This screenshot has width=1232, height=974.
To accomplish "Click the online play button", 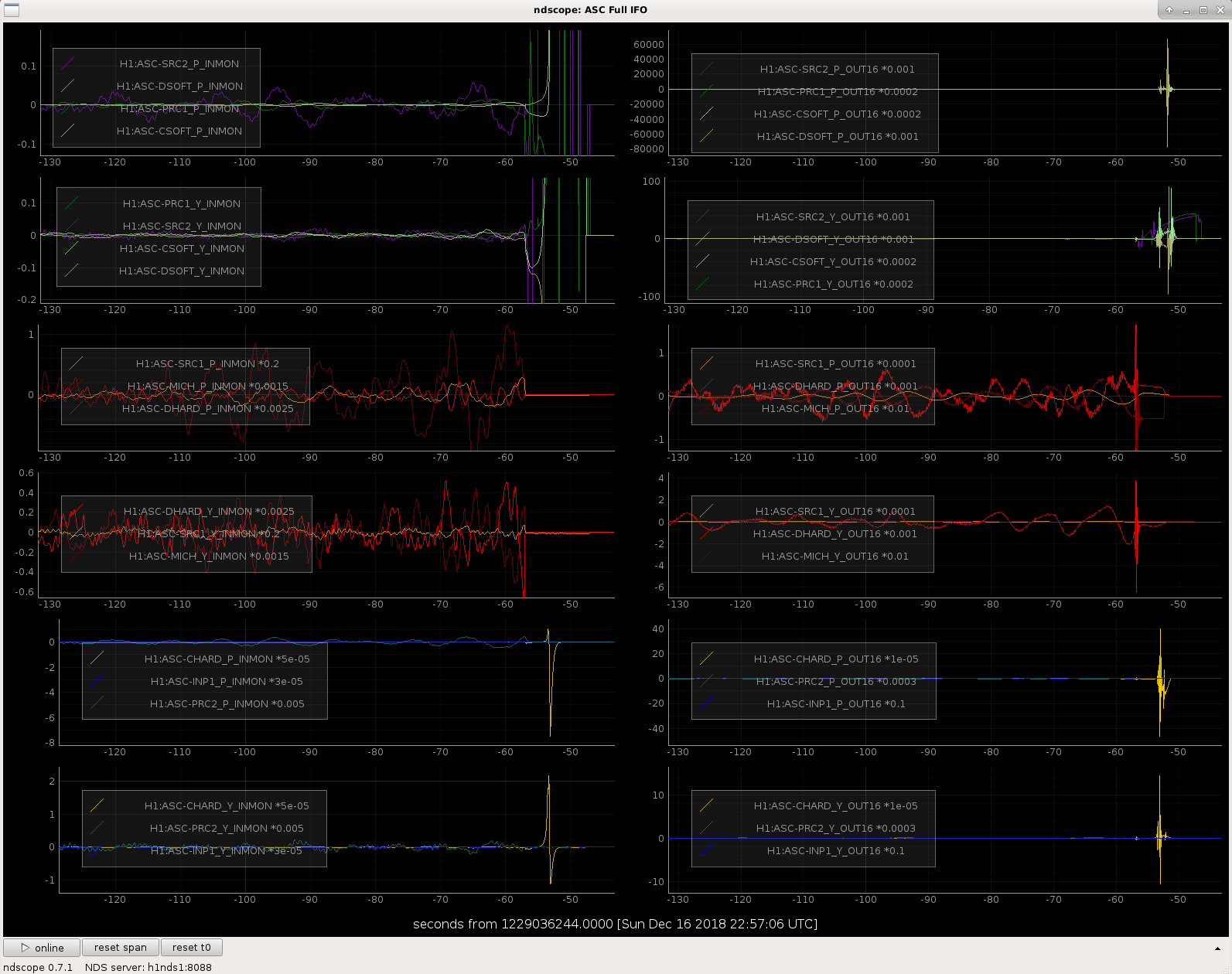I will pos(42,947).
